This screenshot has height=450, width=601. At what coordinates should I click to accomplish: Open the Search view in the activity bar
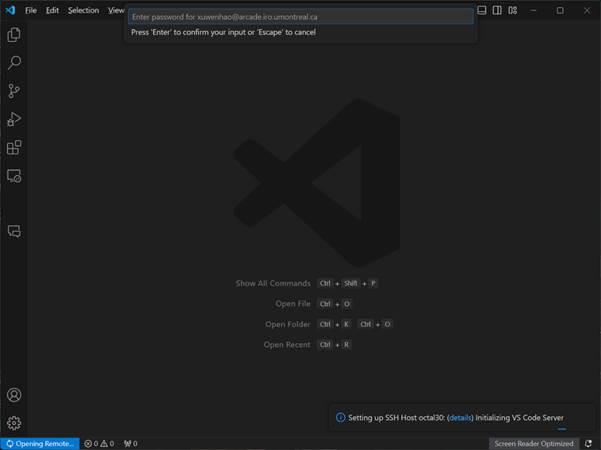coord(14,62)
